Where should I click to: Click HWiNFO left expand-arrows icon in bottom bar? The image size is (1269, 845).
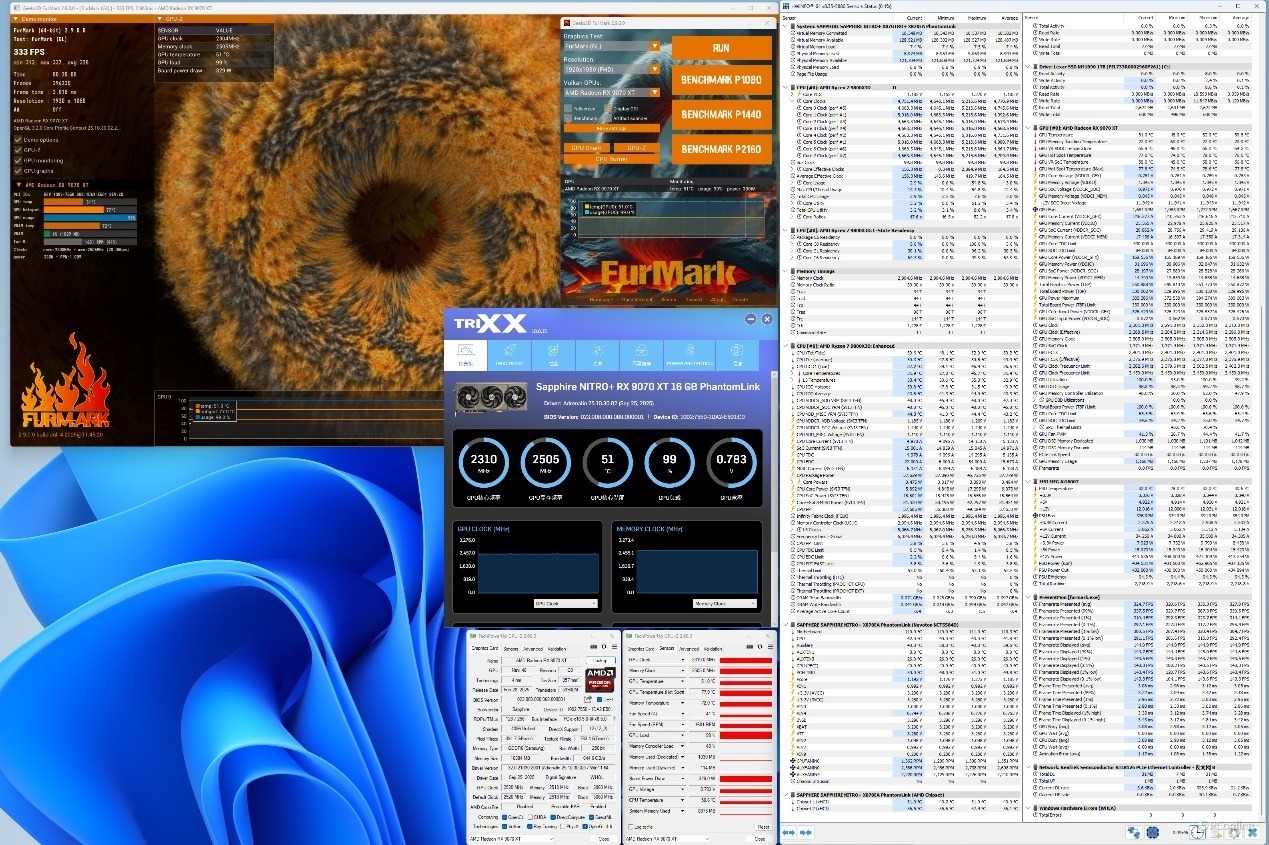coord(789,832)
